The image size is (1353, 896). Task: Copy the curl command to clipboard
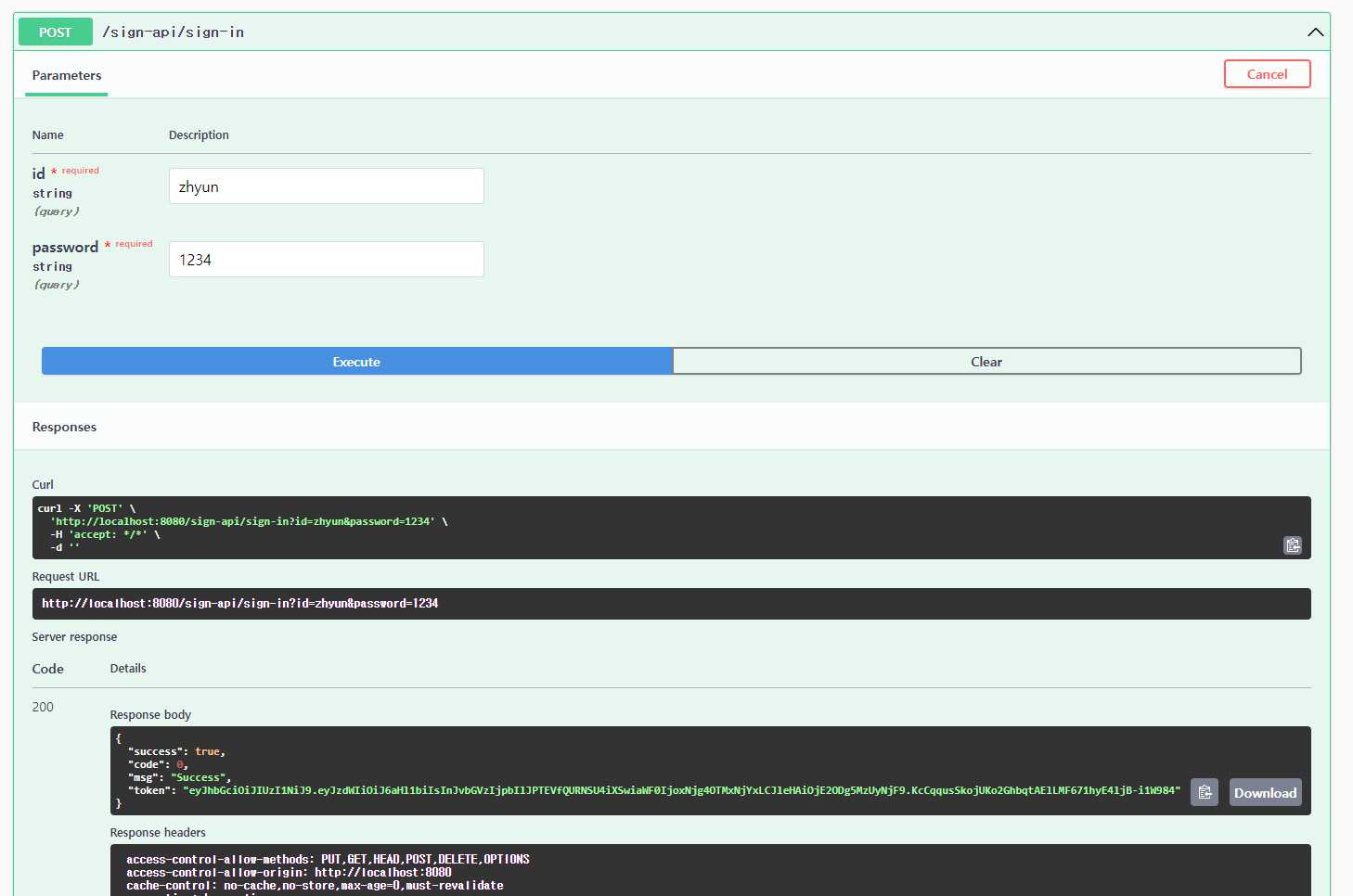[x=1293, y=545]
